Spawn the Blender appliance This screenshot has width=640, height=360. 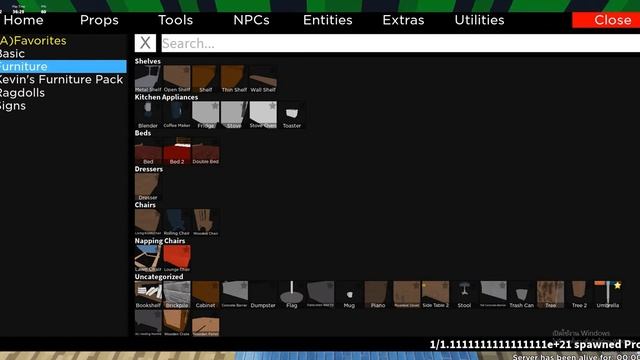pos(148,115)
